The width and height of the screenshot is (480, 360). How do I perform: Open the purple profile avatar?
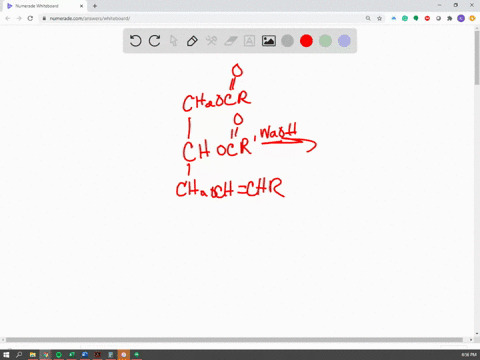pos(461,18)
